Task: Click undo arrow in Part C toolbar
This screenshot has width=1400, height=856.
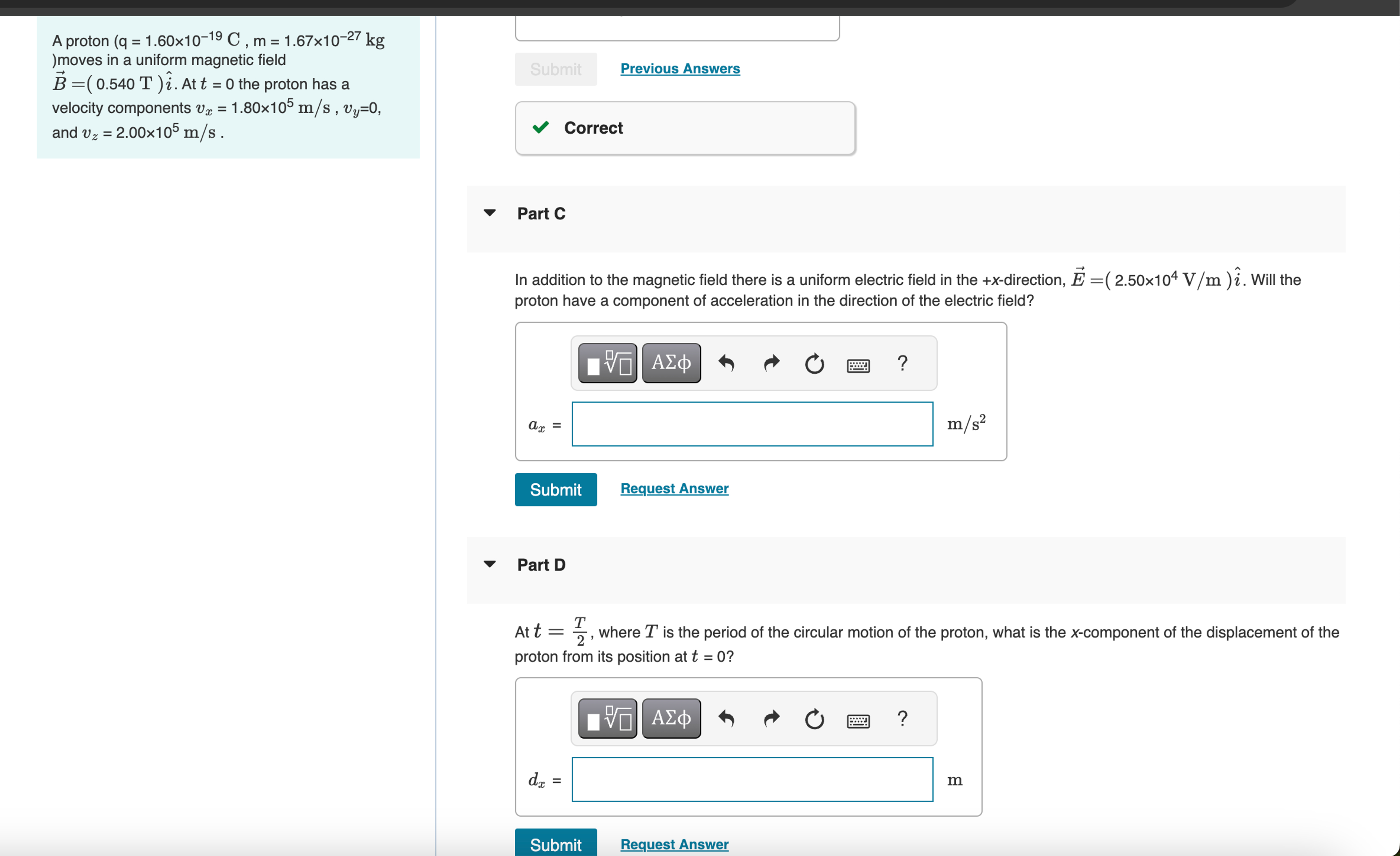Action: point(726,363)
